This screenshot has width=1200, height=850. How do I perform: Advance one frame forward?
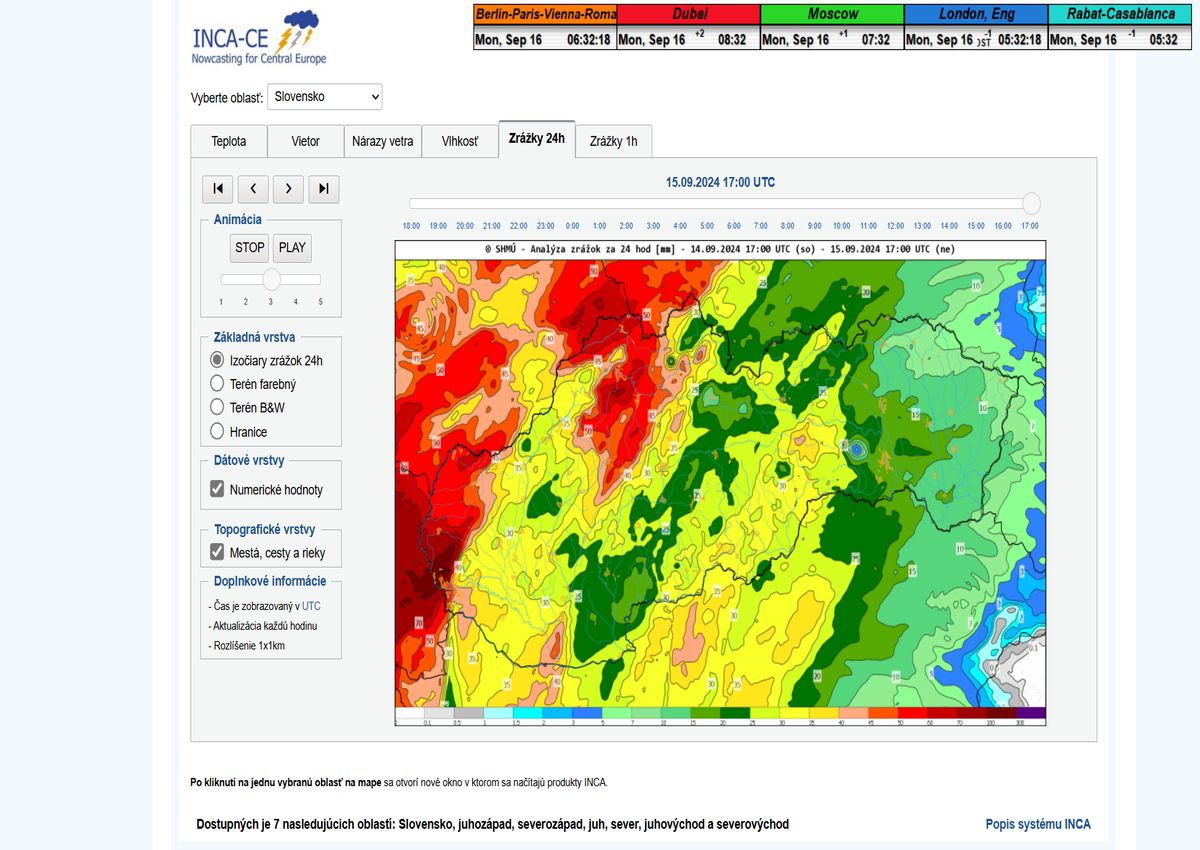288,188
